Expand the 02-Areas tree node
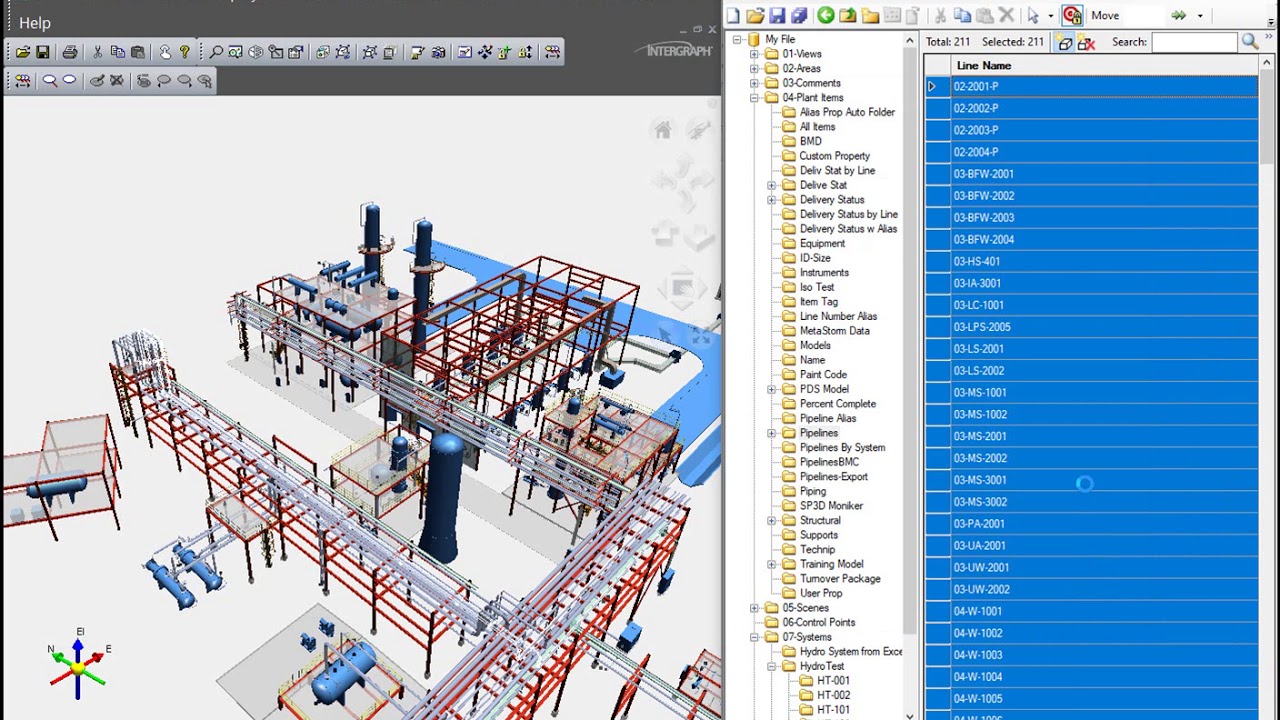The image size is (1280, 720). coord(754,69)
